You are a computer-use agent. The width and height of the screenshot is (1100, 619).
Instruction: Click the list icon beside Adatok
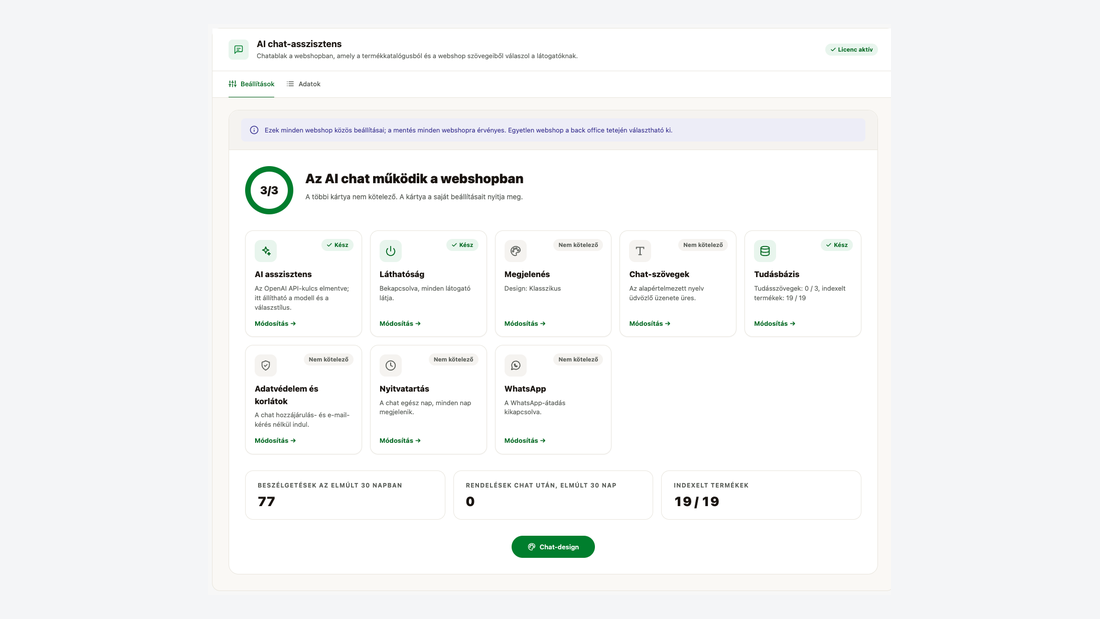(x=290, y=84)
